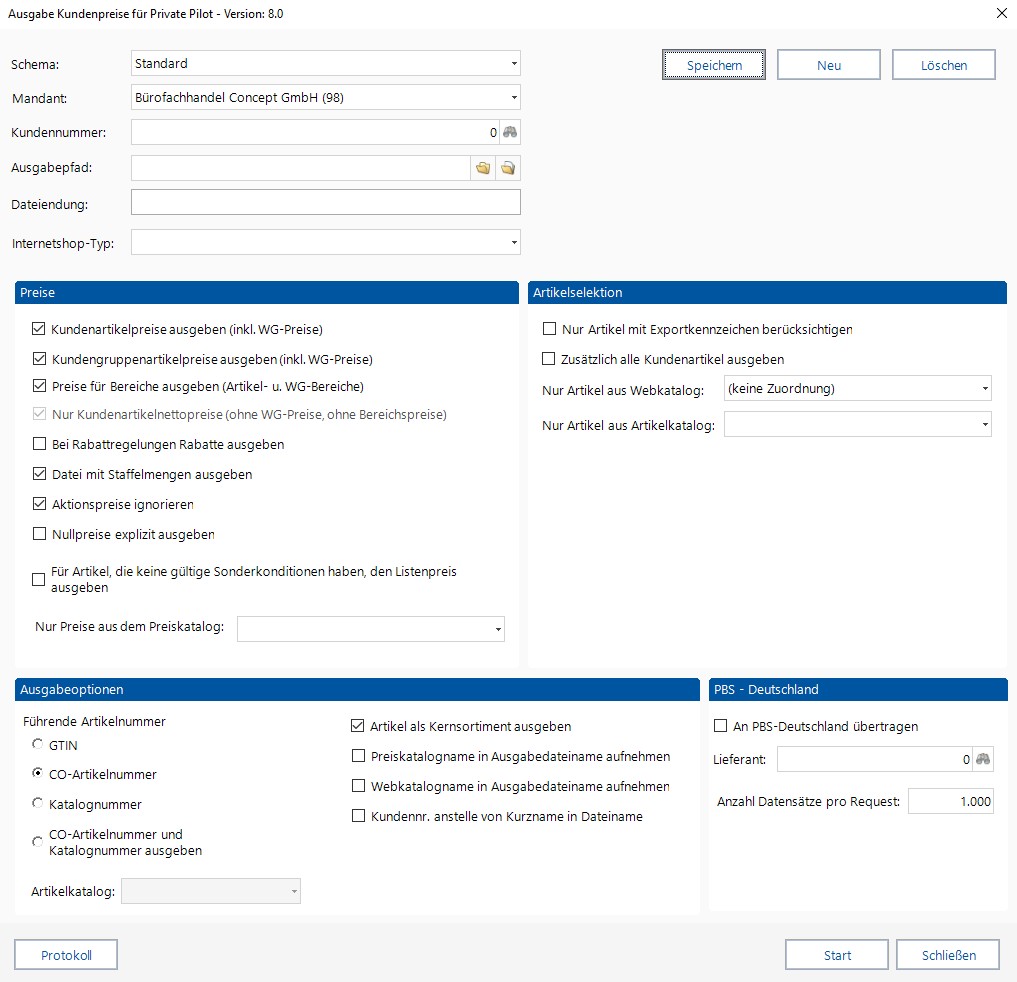The width and height of the screenshot is (1017, 982).
Task: Enable Nur Artikel mit Exportkennzeichen berücksichtigen
Action: 549,329
